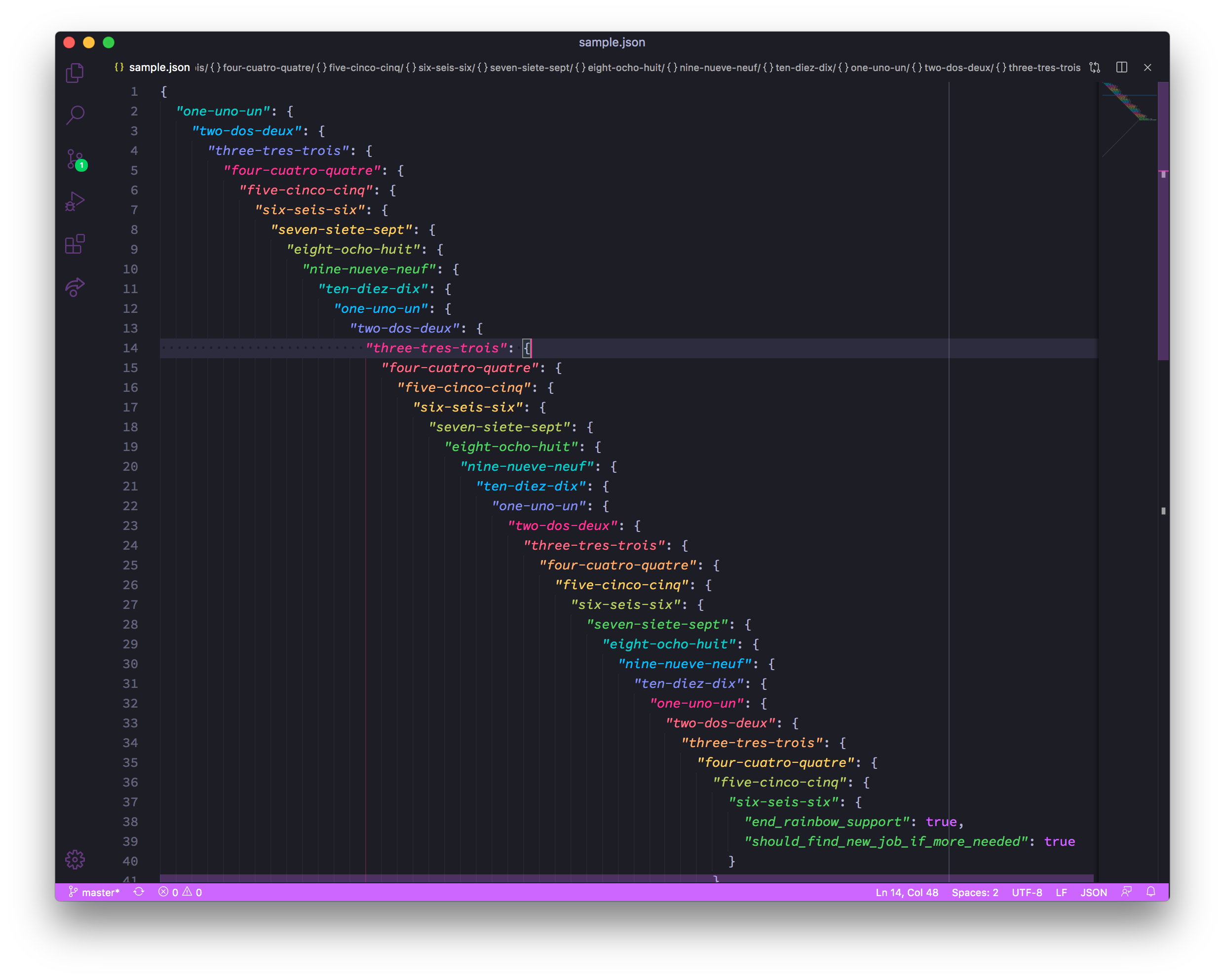Click the Split Editor Right icon

[x=1121, y=68]
